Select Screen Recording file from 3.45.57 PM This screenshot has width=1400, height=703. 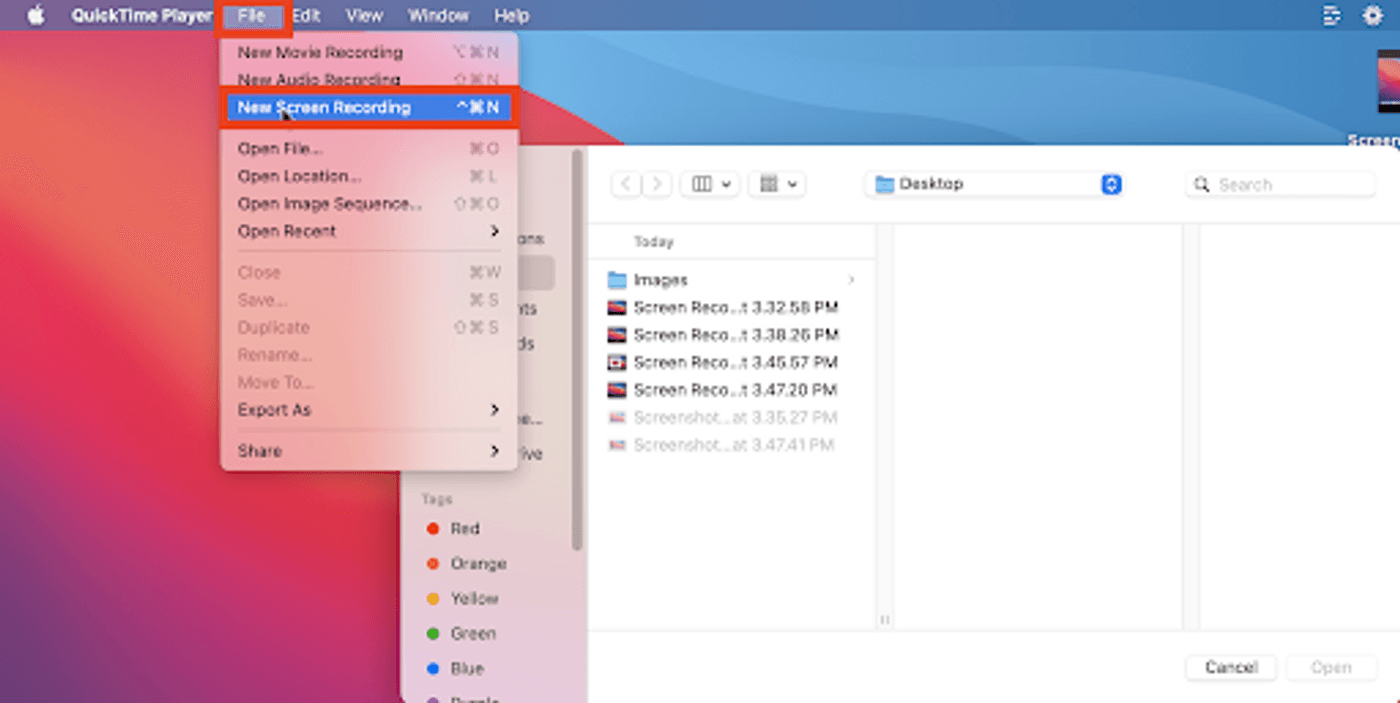735,362
